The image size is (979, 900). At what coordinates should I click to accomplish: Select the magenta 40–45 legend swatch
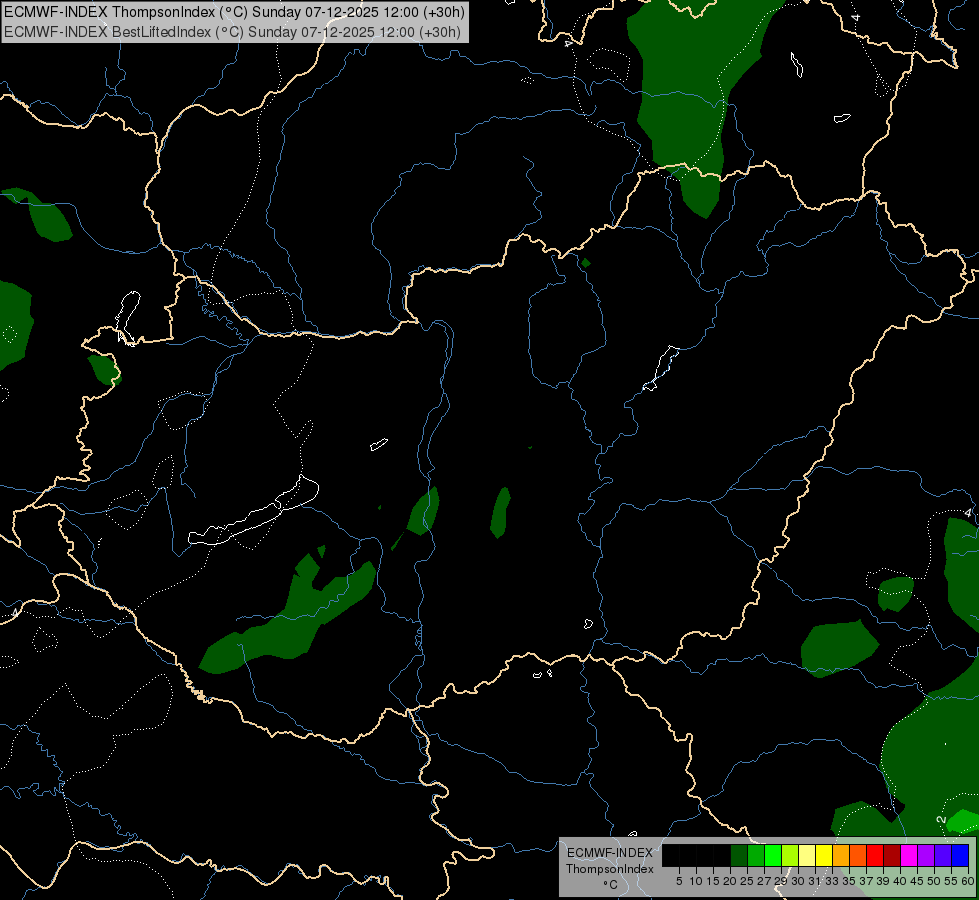[x=909, y=855]
